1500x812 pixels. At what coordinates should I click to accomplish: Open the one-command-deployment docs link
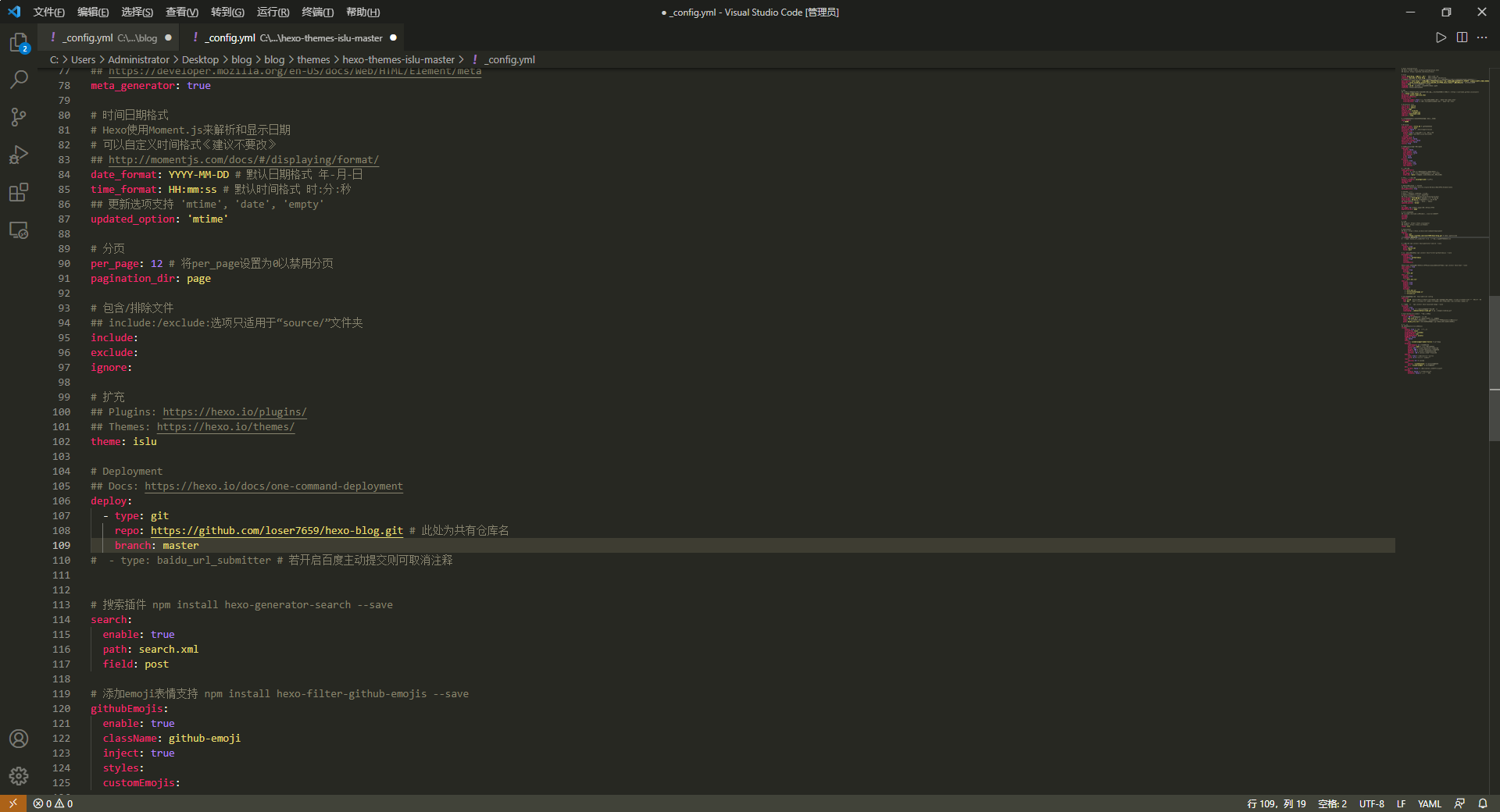point(273,486)
